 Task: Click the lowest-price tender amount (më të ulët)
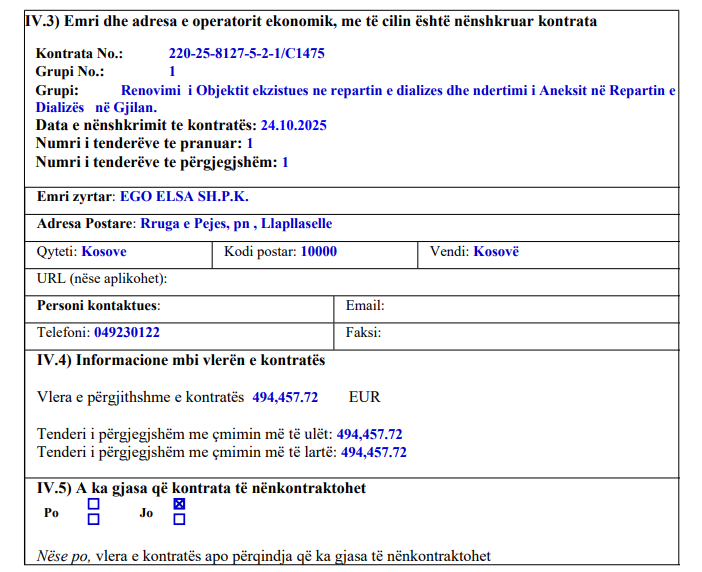pyautogui.click(x=369, y=435)
